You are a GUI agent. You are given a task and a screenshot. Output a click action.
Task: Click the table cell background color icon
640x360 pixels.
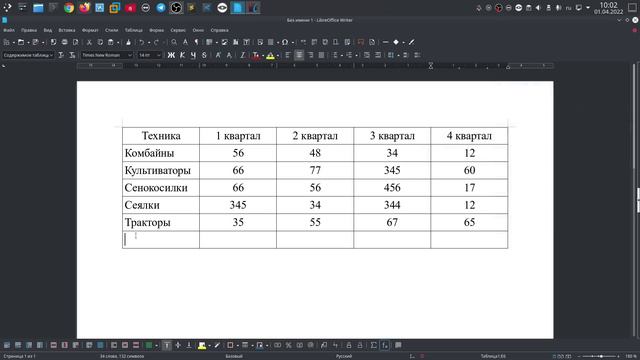(x=202, y=345)
